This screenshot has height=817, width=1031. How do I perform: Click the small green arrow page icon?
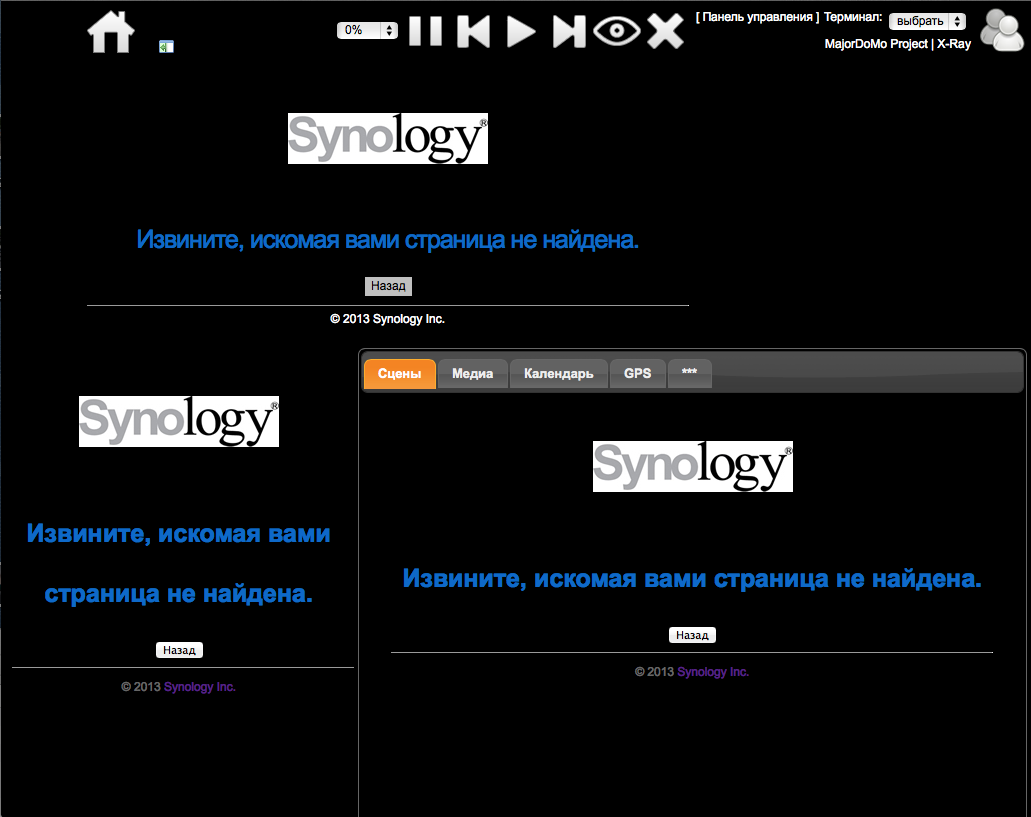pos(166,46)
